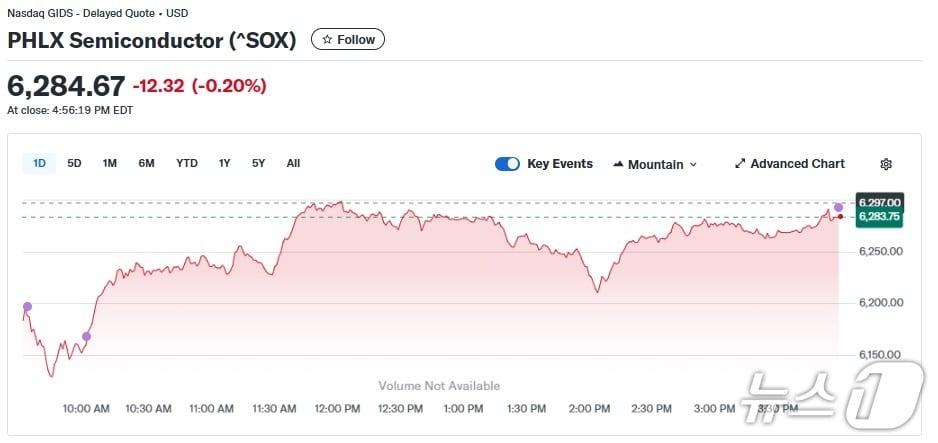
Task: Select the 1Y range tab
Action: click(x=225, y=163)
